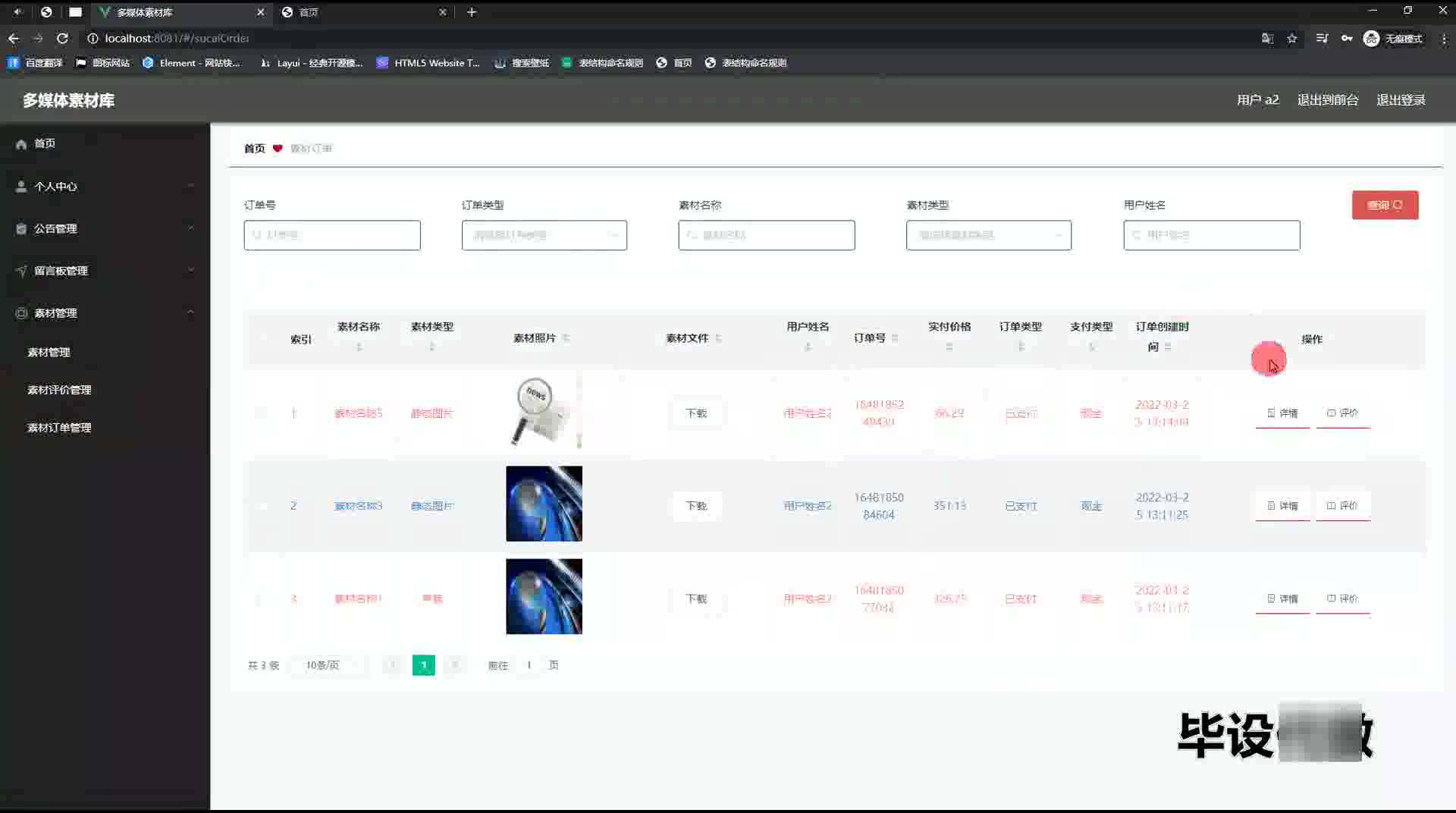Click the password key icon in browser toolbar

click(x=1347, y=39)
